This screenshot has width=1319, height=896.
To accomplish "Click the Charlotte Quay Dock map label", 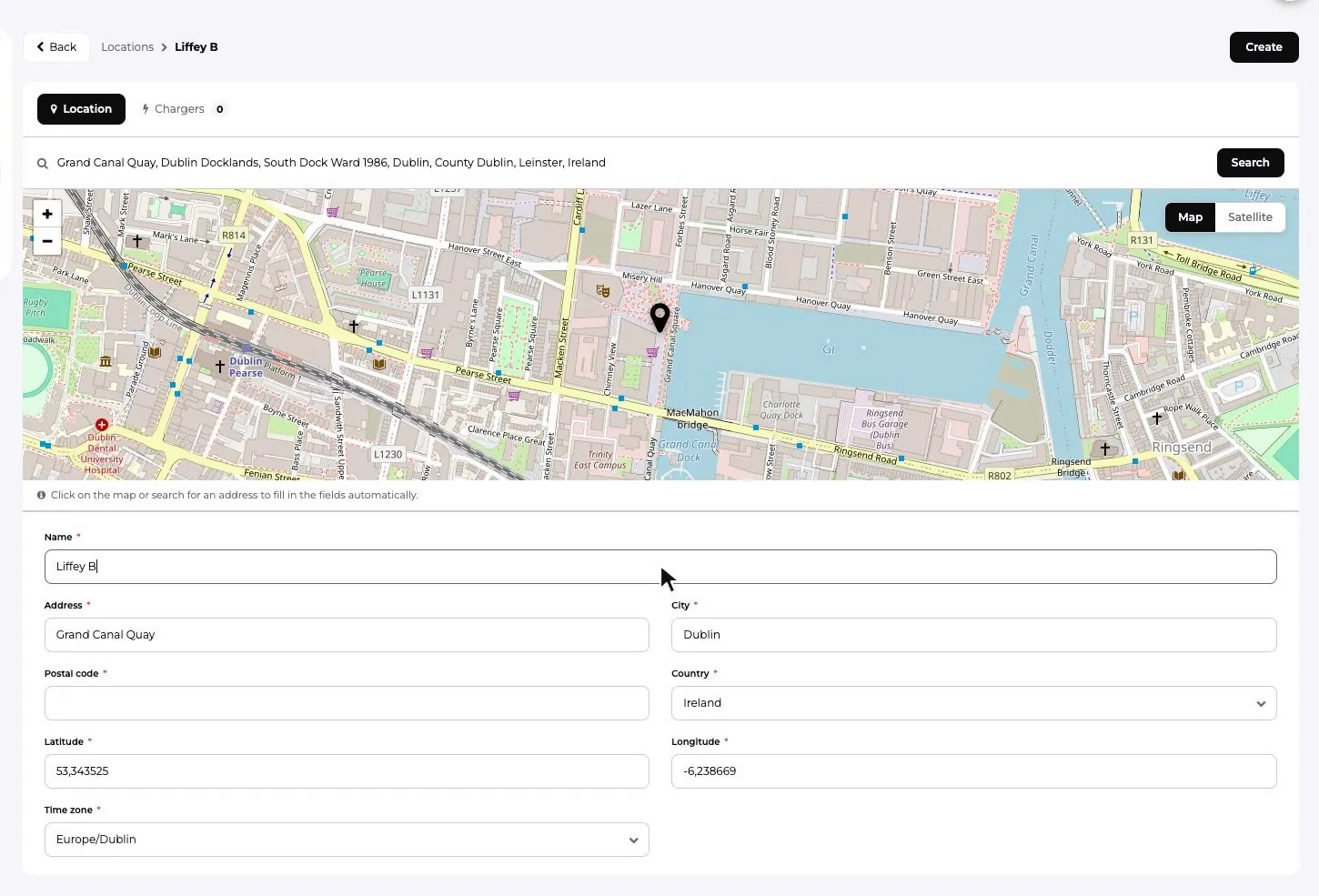I will 781,409.
